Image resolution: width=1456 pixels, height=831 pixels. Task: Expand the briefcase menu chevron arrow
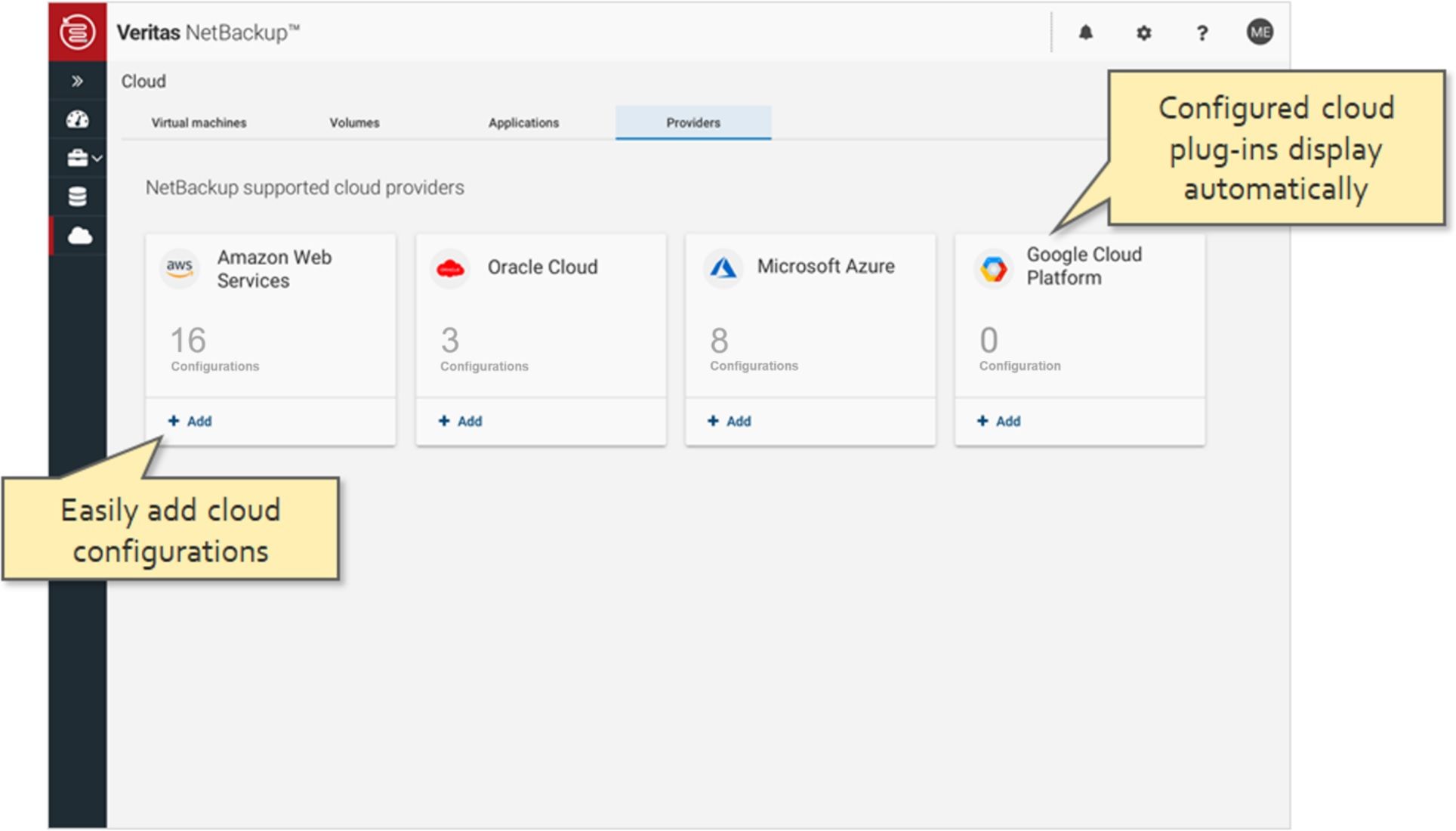click(97, 159)
